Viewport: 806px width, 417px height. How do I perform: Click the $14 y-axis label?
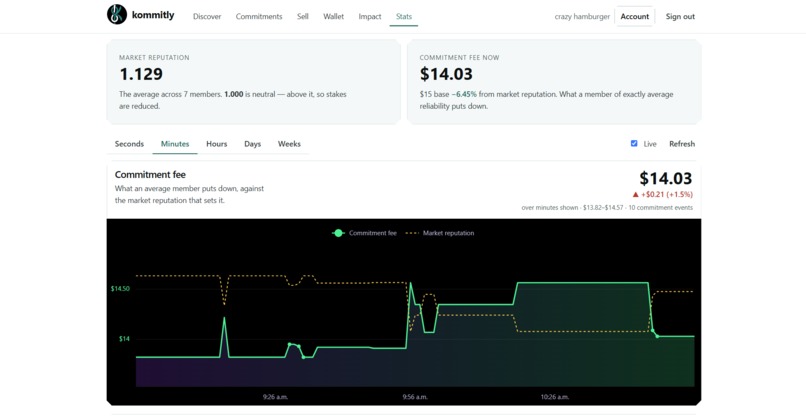click(x=124, y=339)
